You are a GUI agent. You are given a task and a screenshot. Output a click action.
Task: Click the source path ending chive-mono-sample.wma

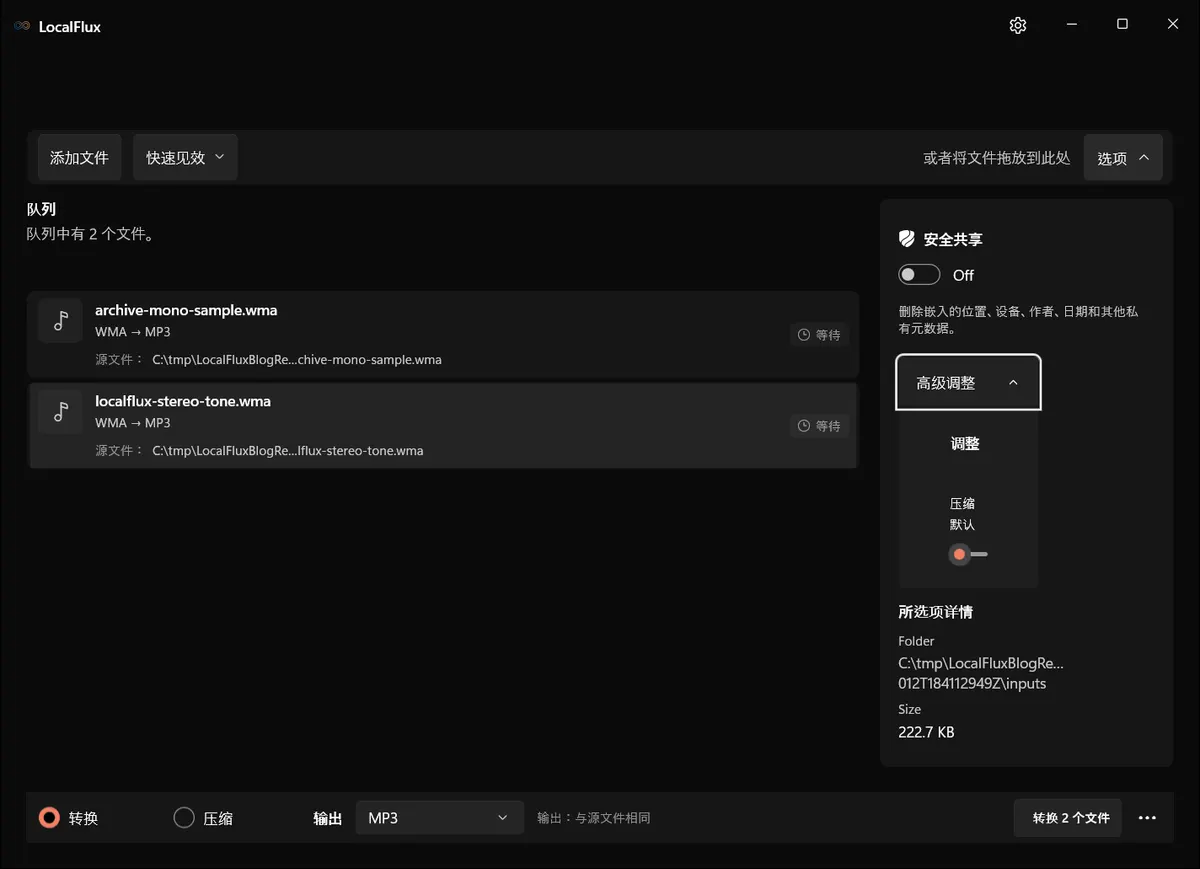tap(297, 360)
